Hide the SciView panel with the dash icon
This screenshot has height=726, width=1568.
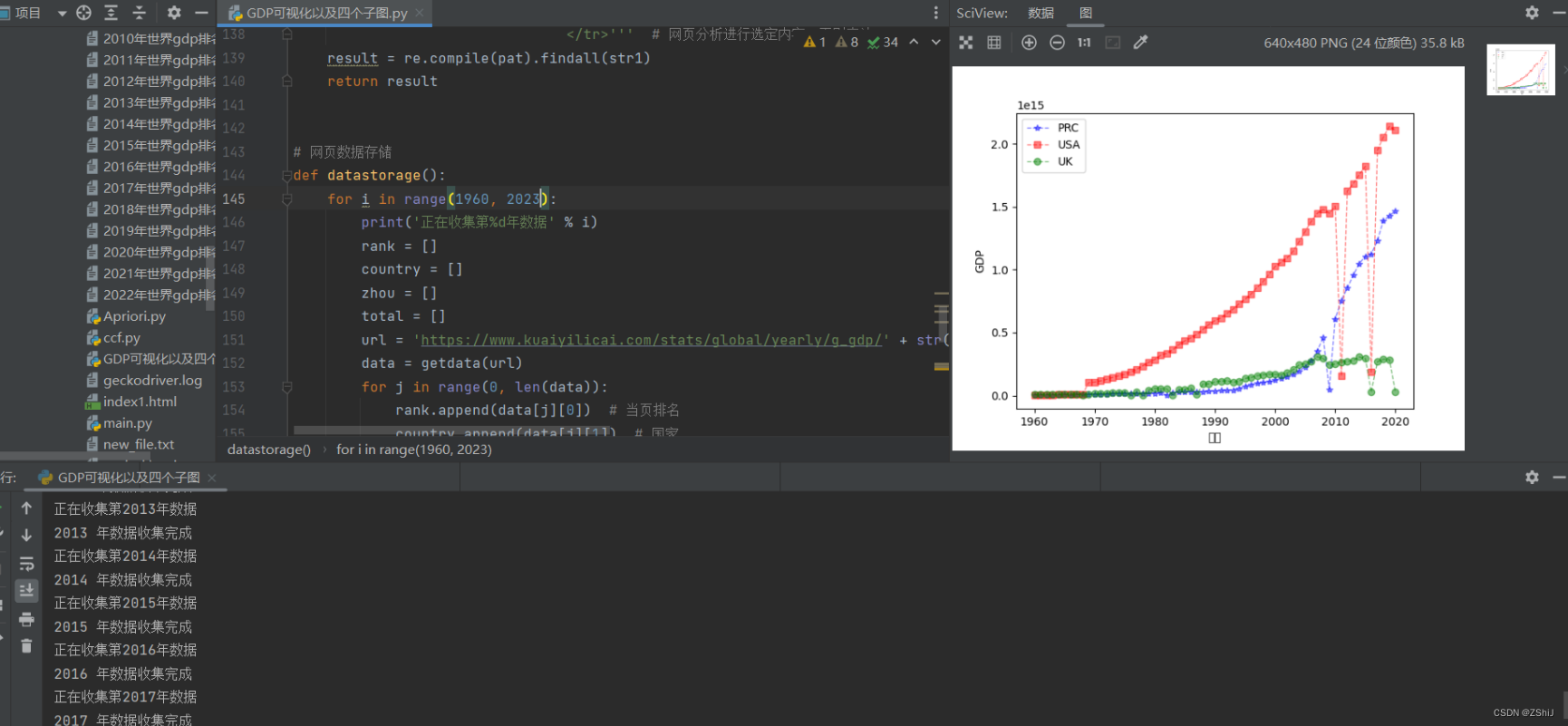(x=1559, y=13)
